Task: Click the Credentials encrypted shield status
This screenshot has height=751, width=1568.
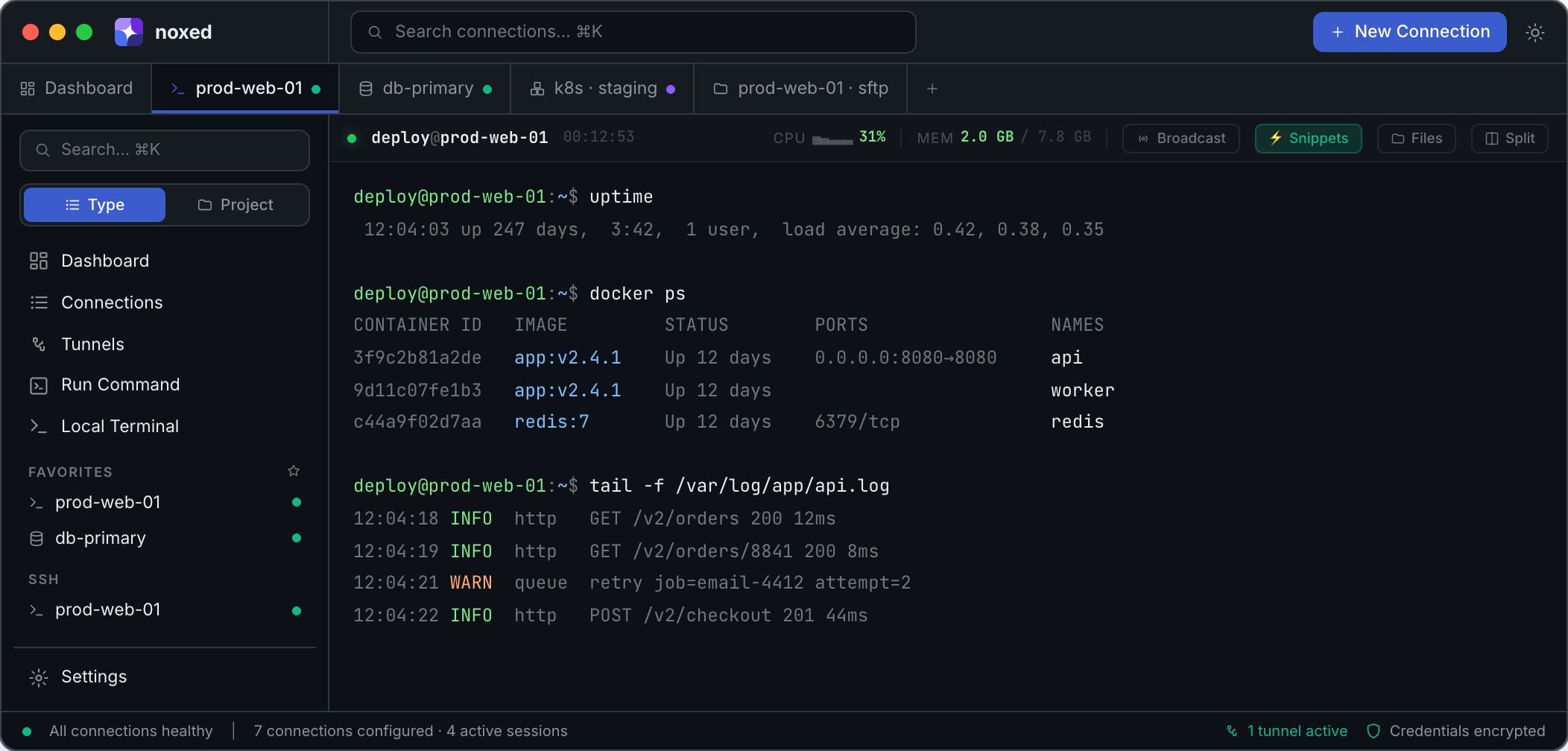Action: pos(1456,731)
